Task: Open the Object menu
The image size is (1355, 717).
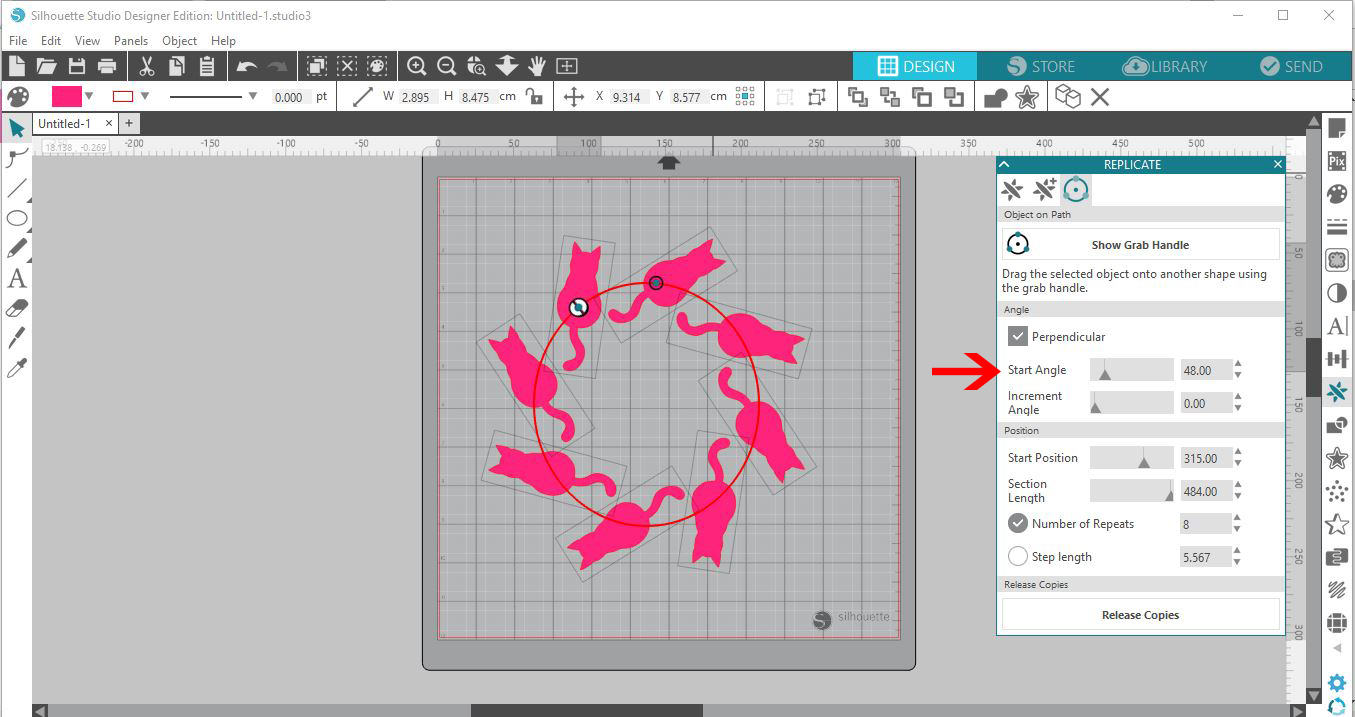Action: 180,41
